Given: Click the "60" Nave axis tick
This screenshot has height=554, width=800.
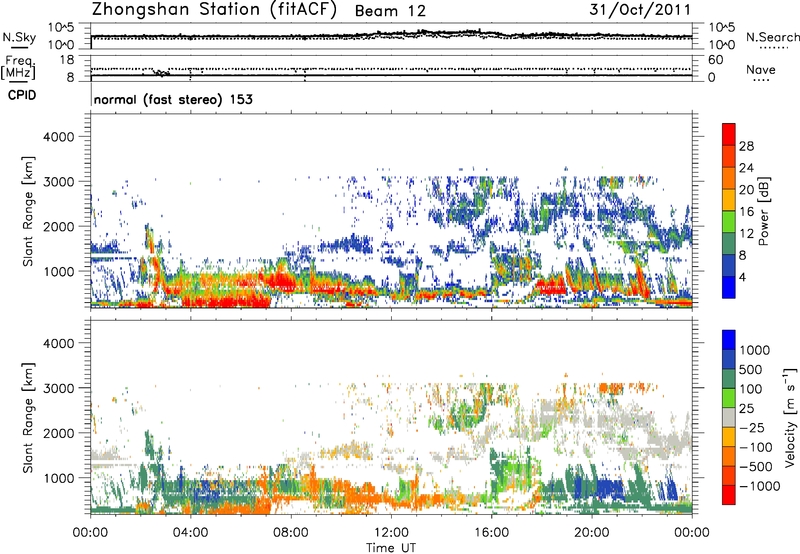Looking at the screenshot, I should click(715, 60).
